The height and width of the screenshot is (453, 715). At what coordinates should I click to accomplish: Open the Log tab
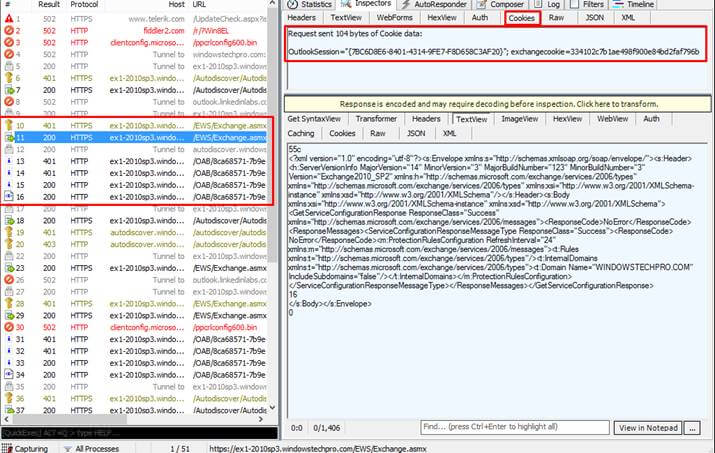coord(548,4)
